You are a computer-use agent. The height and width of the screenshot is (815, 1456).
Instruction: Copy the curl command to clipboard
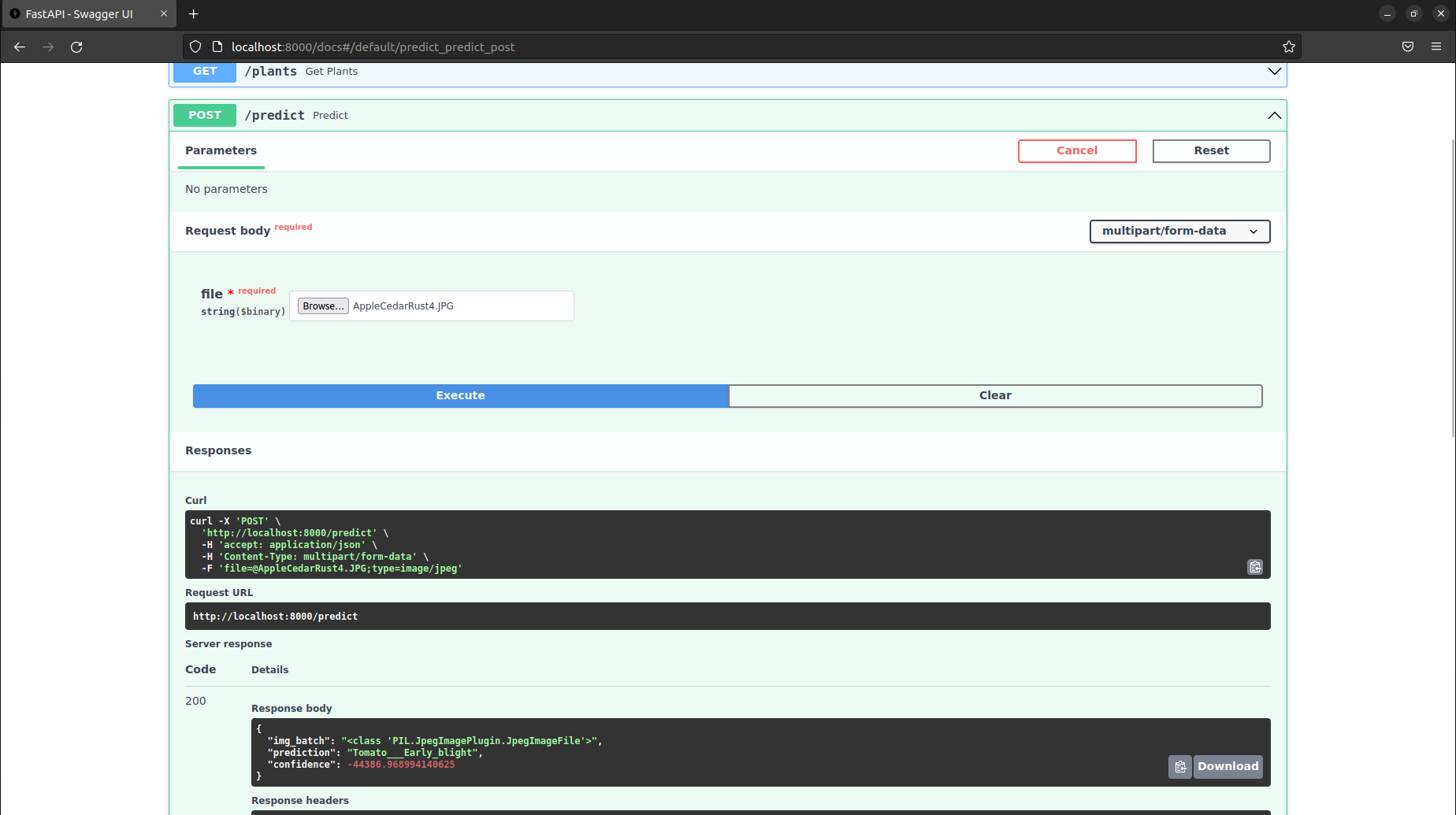point(1254,567)
